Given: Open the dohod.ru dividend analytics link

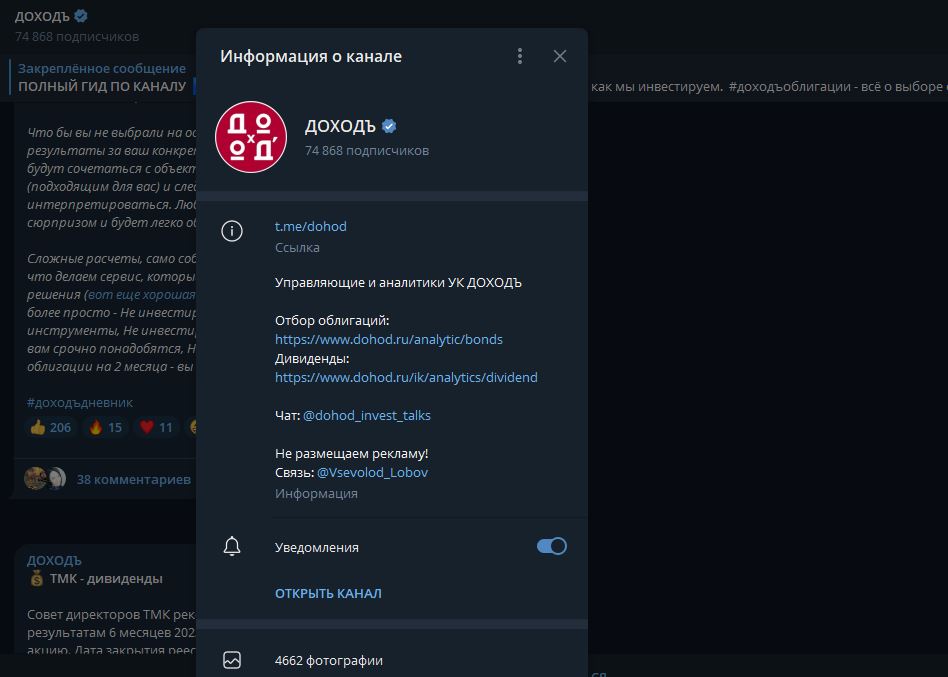Looking at the screenshot, I should tap(406, 377).
